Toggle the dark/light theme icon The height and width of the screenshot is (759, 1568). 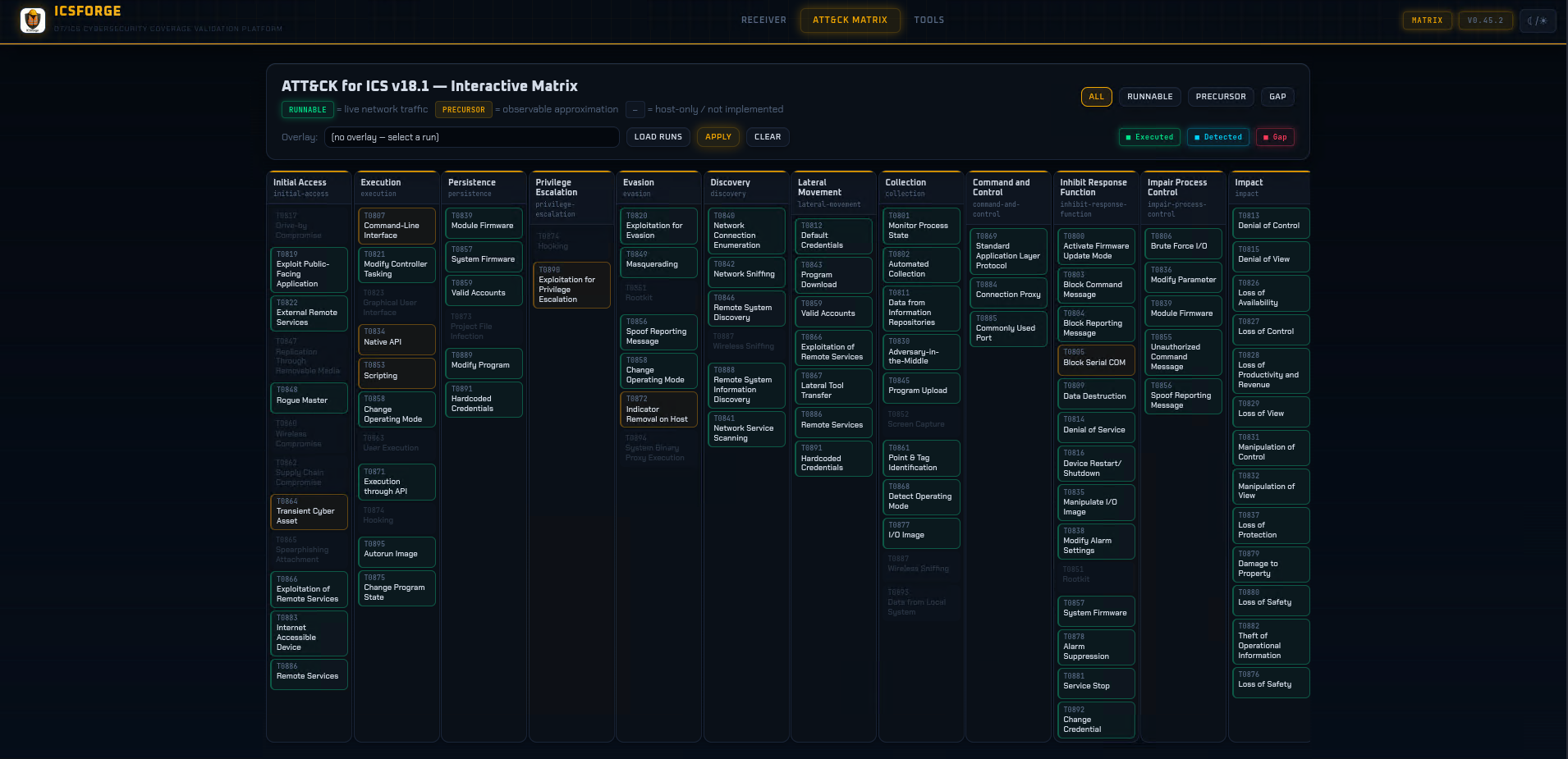(x=1537, y=21)
